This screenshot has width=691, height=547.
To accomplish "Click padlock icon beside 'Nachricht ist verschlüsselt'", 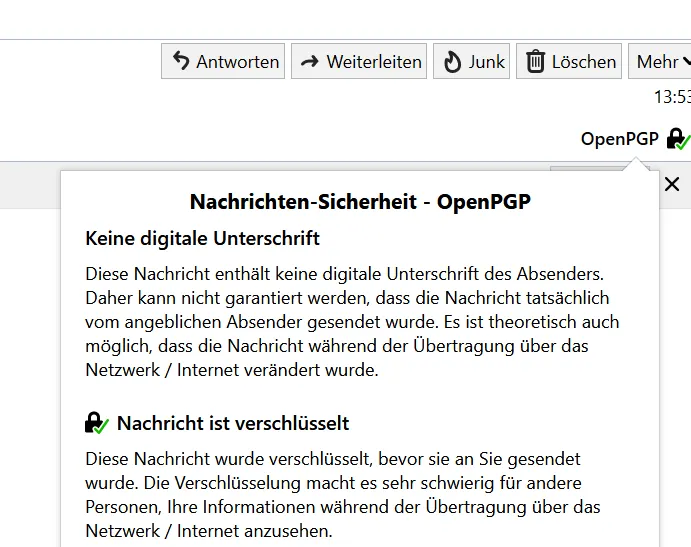I will (x=97, y=423).
